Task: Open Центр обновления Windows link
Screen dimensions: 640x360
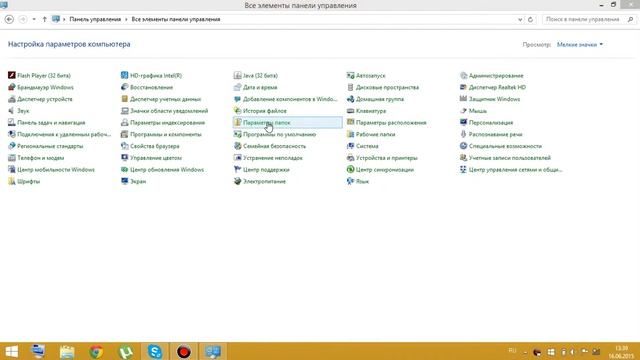Action: click(x=167, y=170)
